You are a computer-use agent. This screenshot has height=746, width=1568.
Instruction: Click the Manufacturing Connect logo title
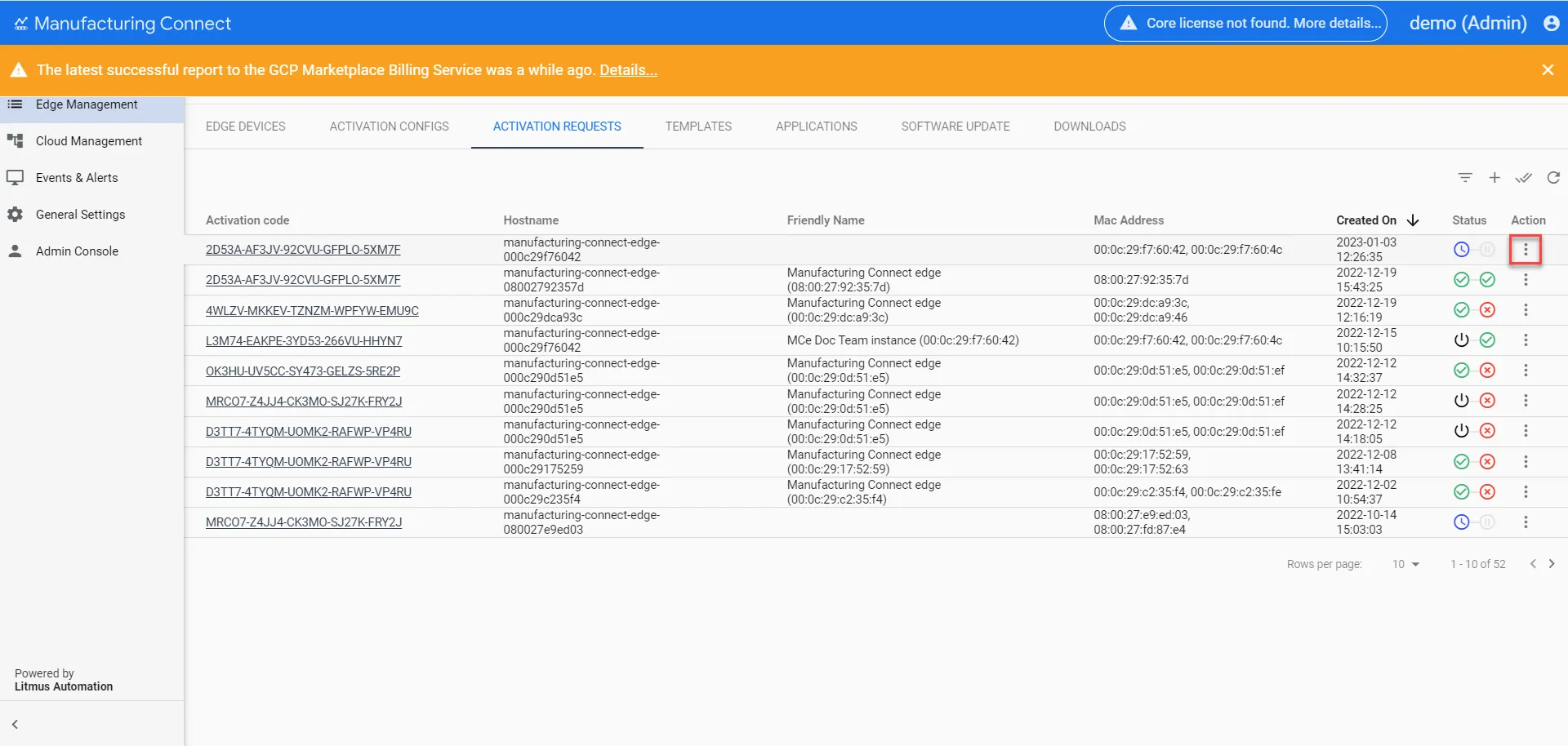[123, 24]
